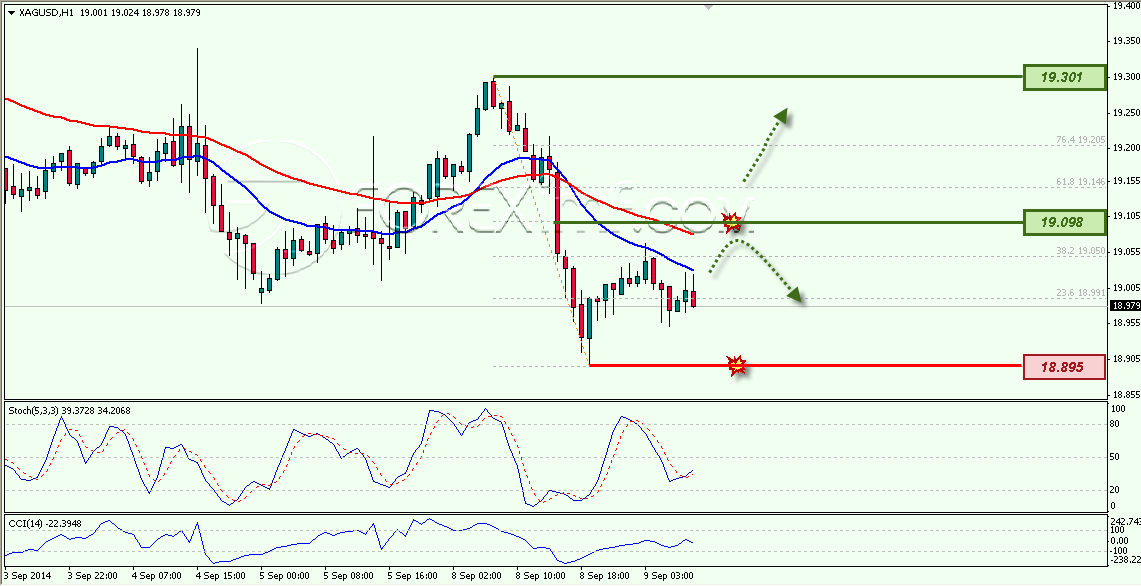
Task: Select the green 19.301 price label box
Action: pos(1065,77)
